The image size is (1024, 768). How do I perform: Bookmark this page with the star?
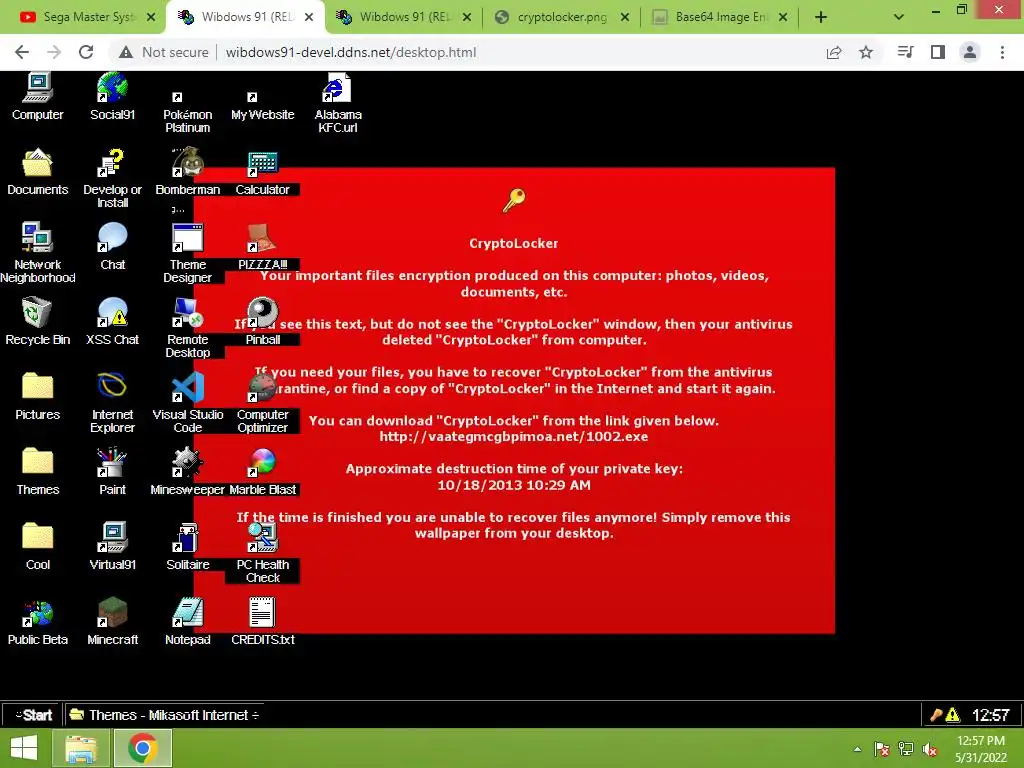[x=866, y=52]
